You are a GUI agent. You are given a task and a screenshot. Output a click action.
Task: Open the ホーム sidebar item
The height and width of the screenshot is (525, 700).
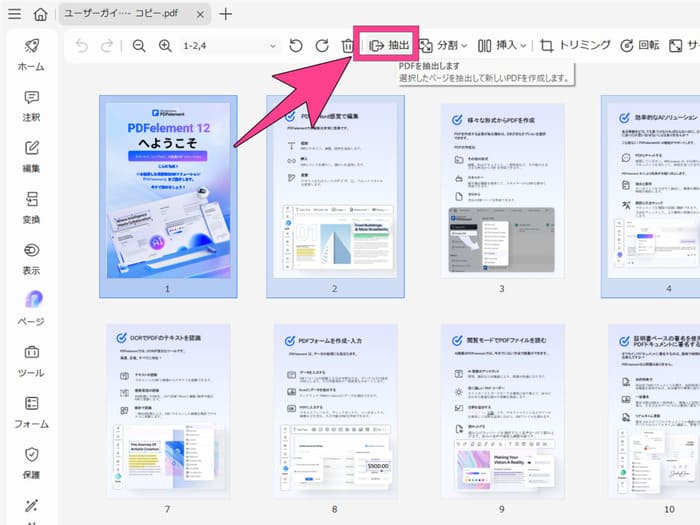(31, 55)
